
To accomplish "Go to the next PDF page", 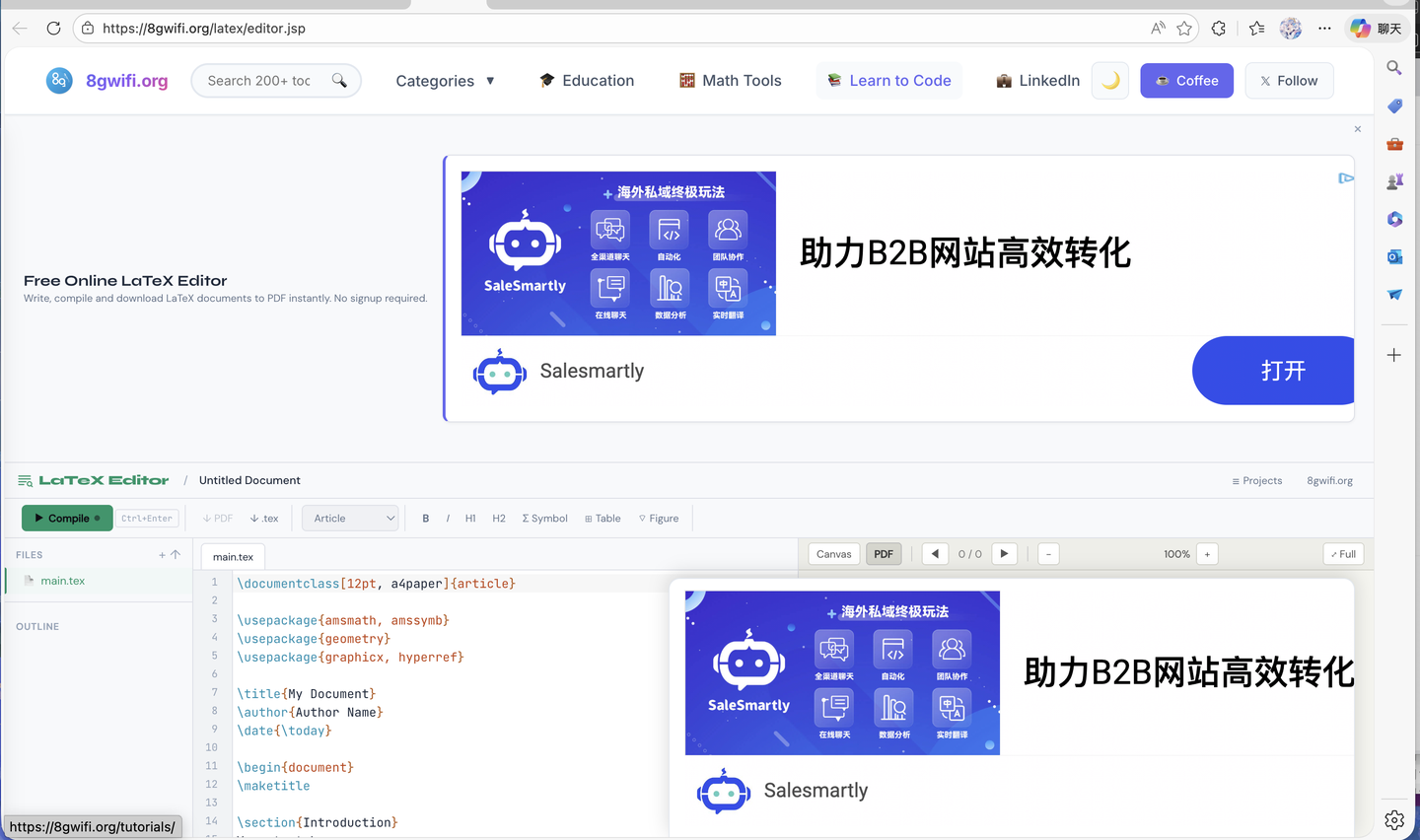I will point(1004,554).
